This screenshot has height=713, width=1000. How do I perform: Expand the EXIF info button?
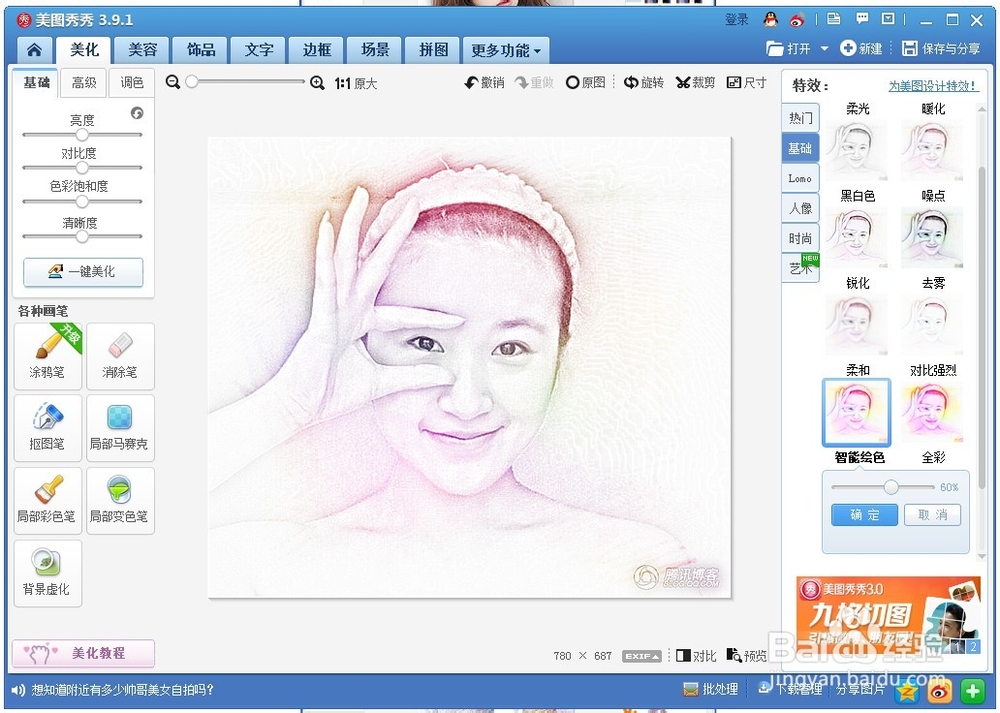[642, 656]
